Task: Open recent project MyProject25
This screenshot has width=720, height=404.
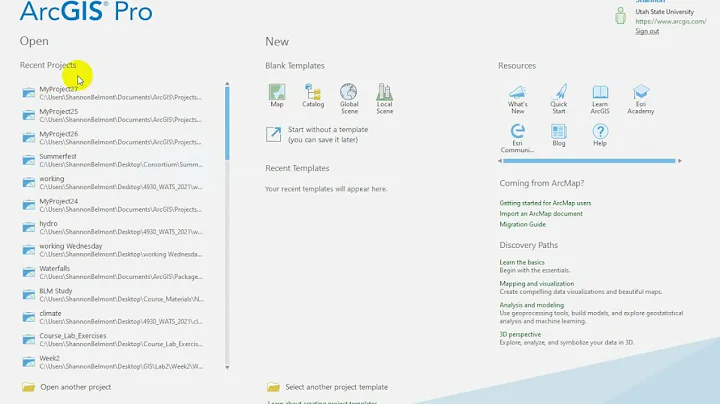Action: [112, 115]
